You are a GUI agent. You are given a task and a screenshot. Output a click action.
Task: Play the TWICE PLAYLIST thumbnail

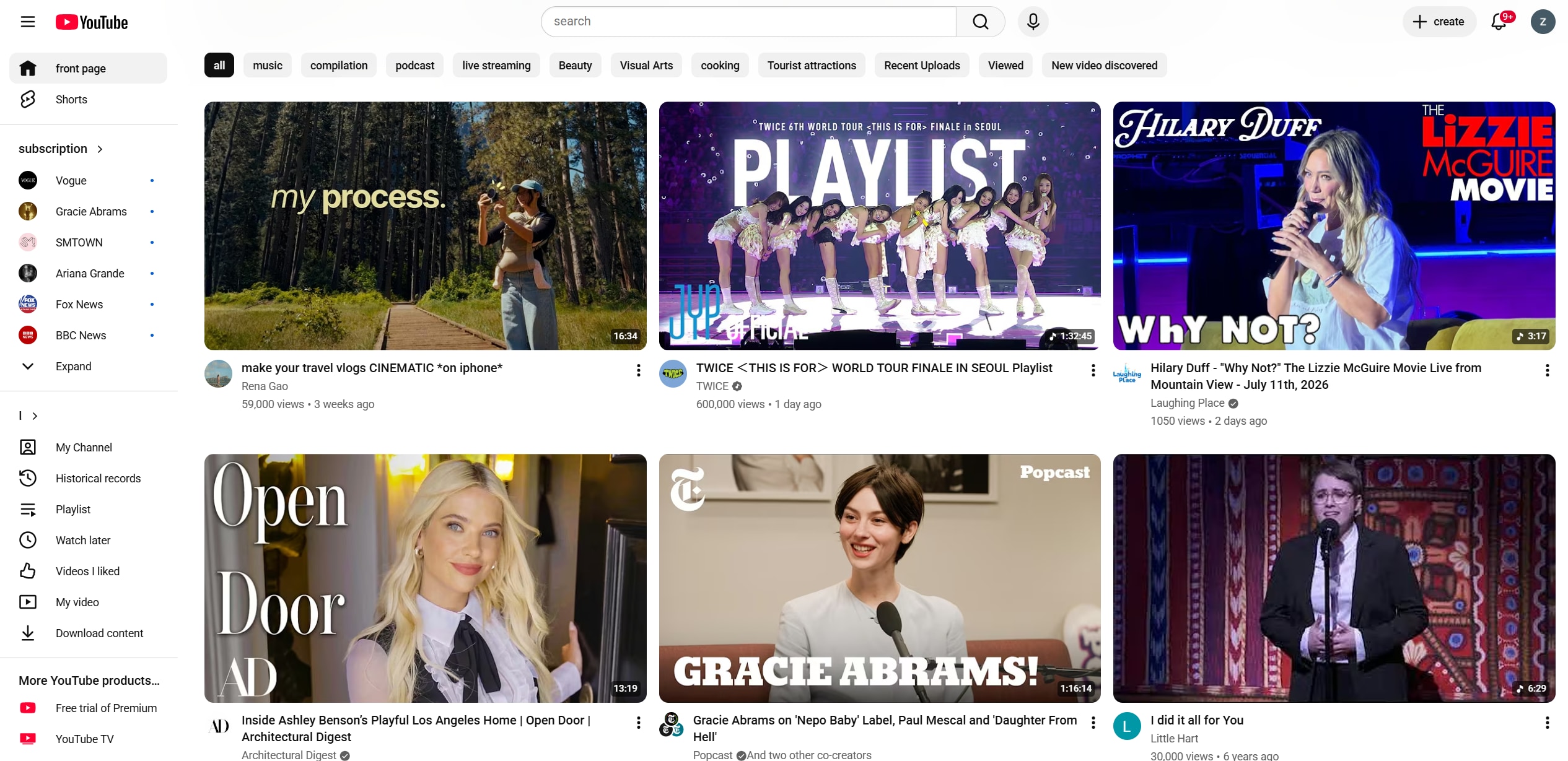click(880, 226)
